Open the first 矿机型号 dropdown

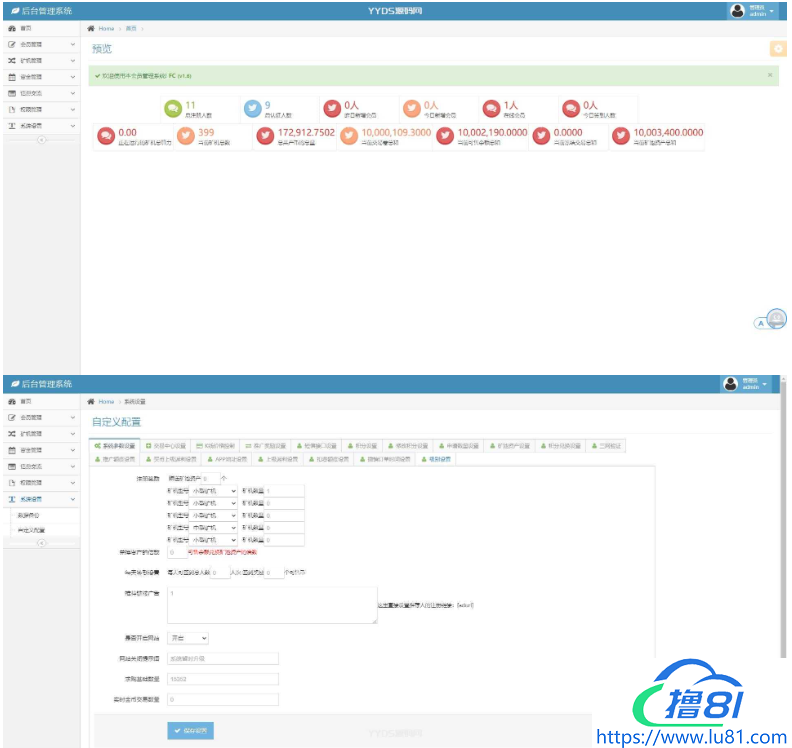click(x=214, y=491)
